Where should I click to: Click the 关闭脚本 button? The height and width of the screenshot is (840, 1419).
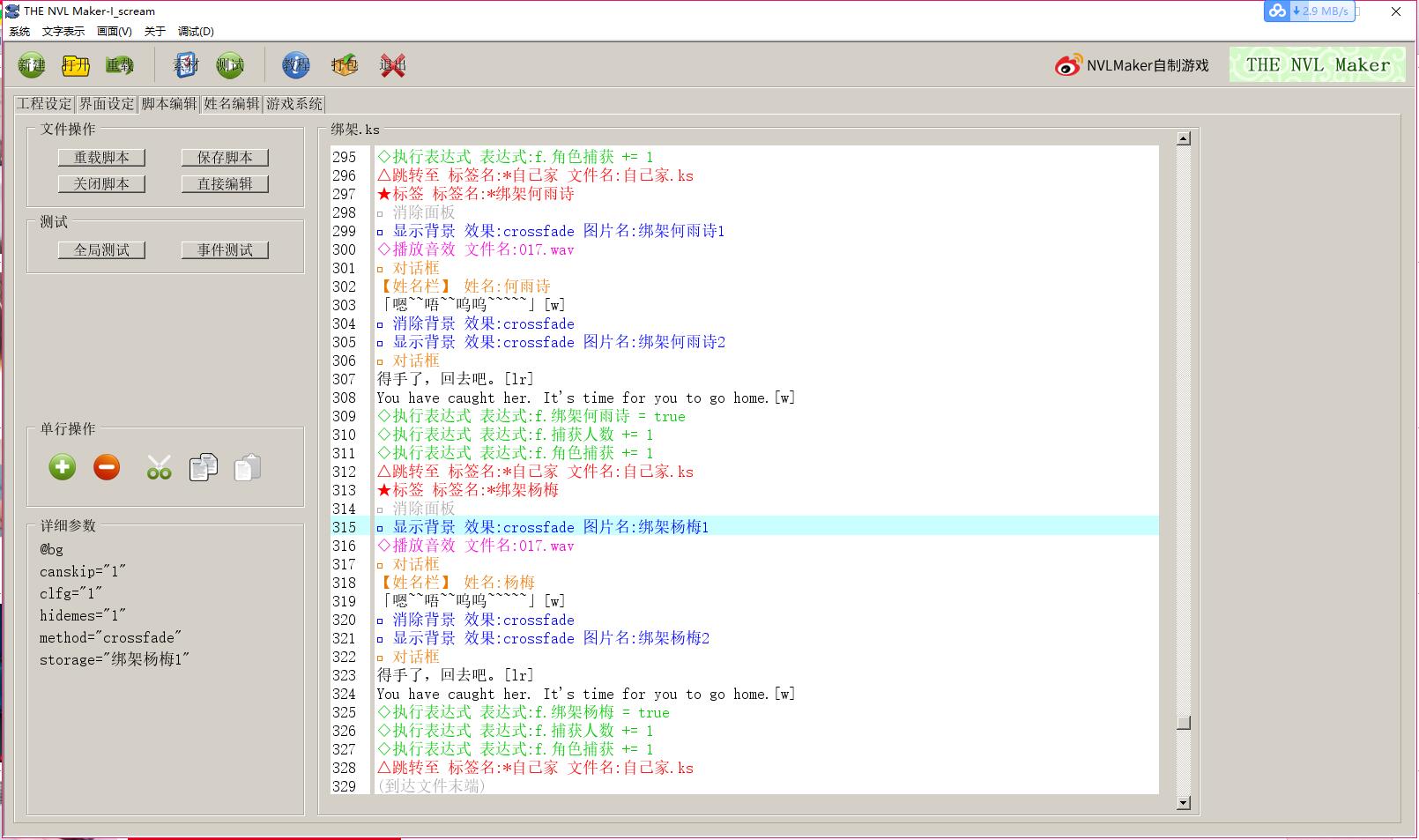tap(101, 184)
